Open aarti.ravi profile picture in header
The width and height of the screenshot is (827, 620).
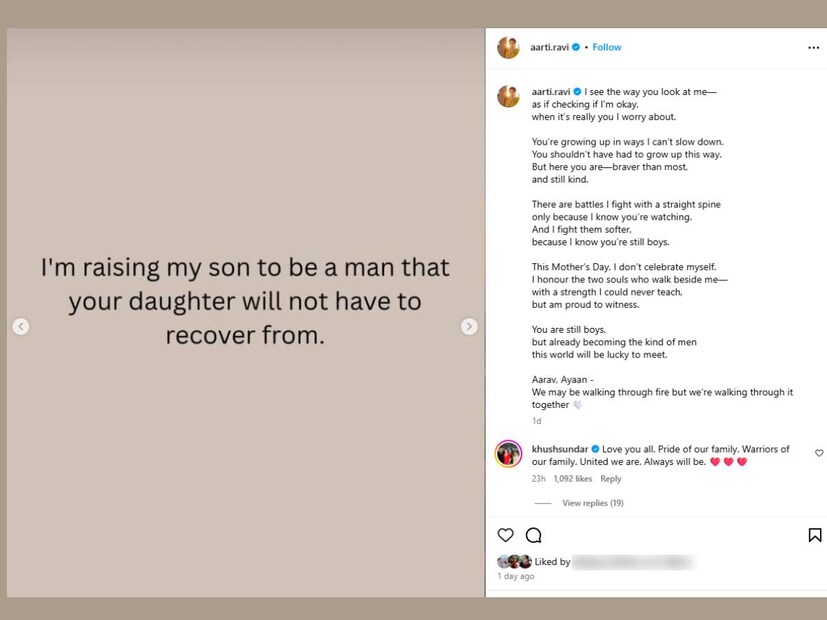(x=509, y=47)
